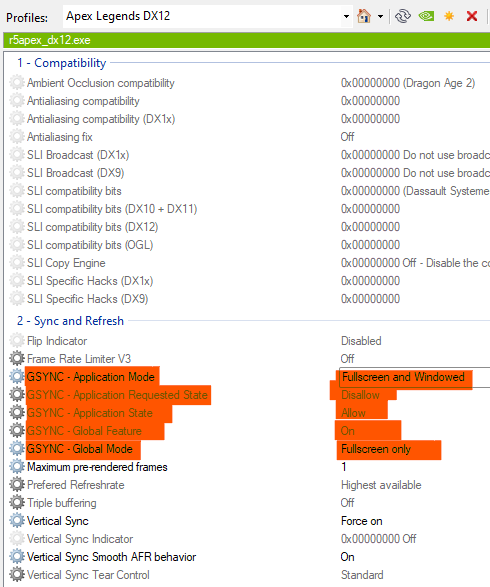Click gear icon for Vertical Sync Indicator

click(x=17, y=539)
